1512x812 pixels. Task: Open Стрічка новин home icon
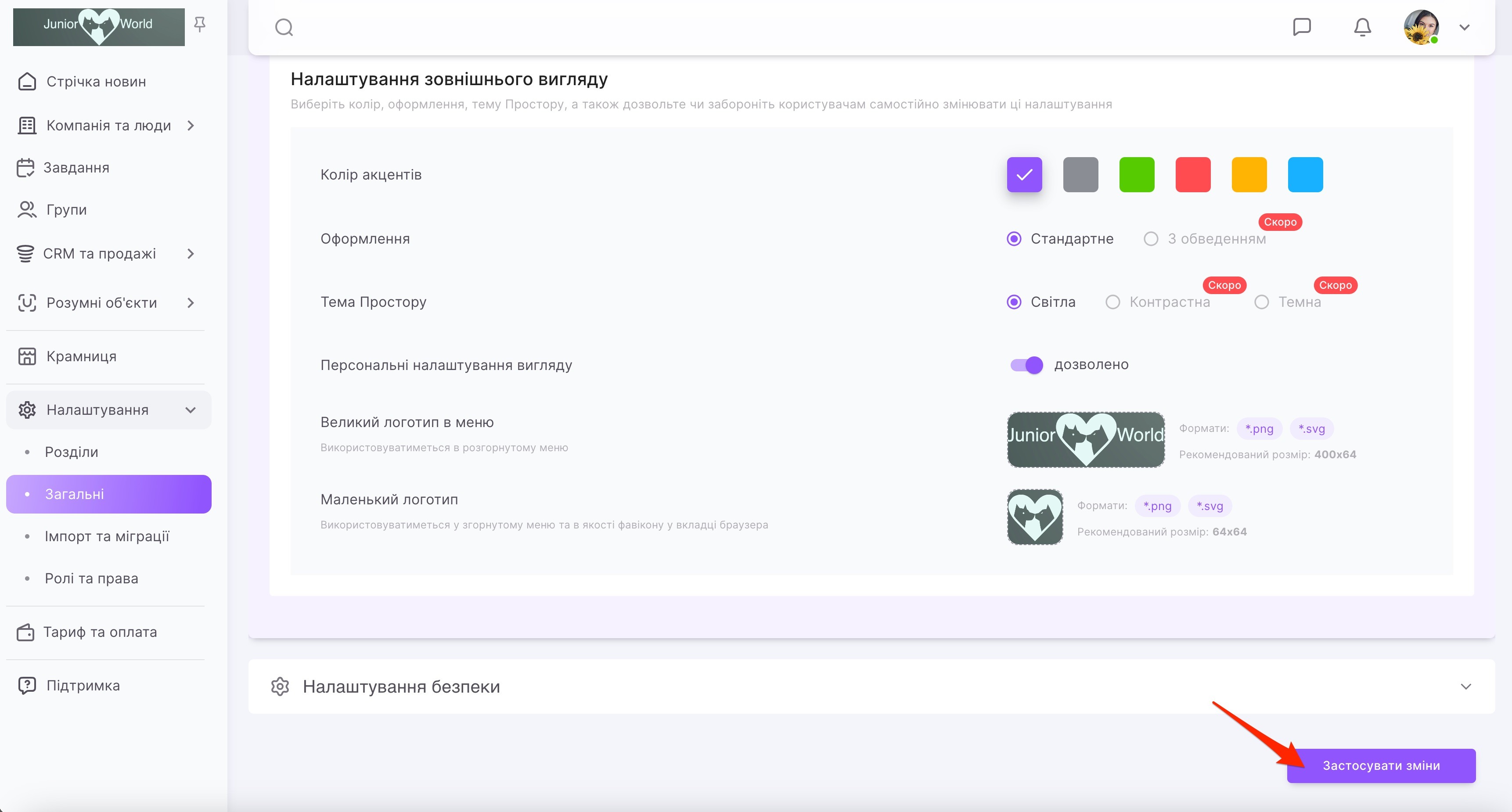27,82
